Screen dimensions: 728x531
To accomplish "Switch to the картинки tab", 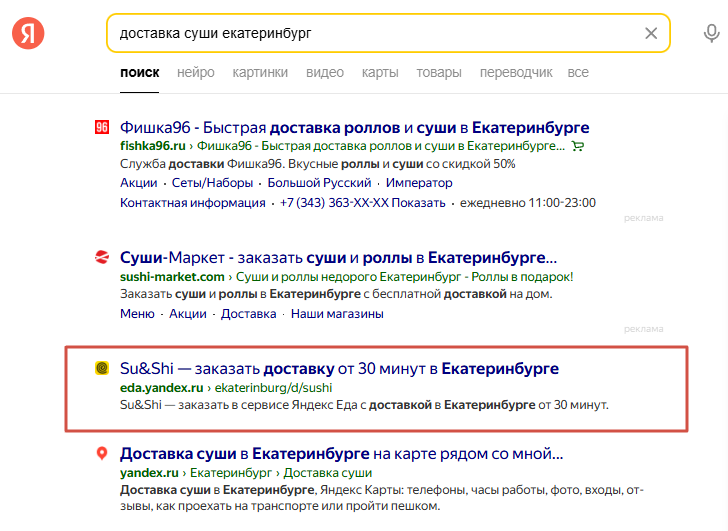I will (x=260, y=72).
